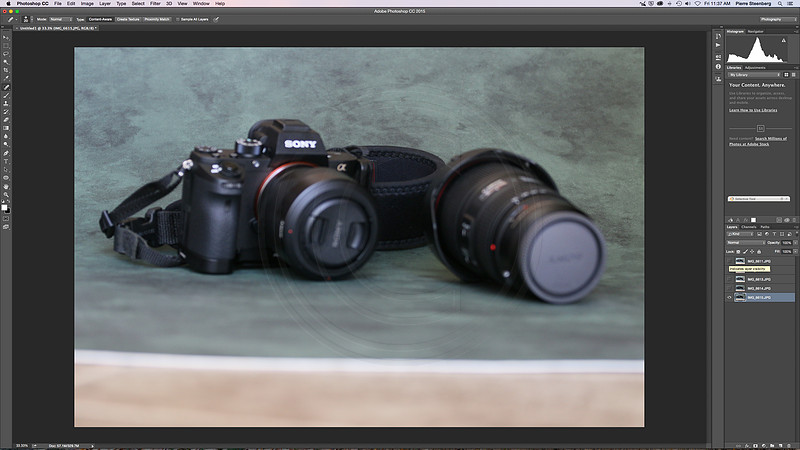Image resolution: width=800 pixels, height=450 pixels.
Task: Enable Sample All Layers checkbox
Action: coord(178,19)
